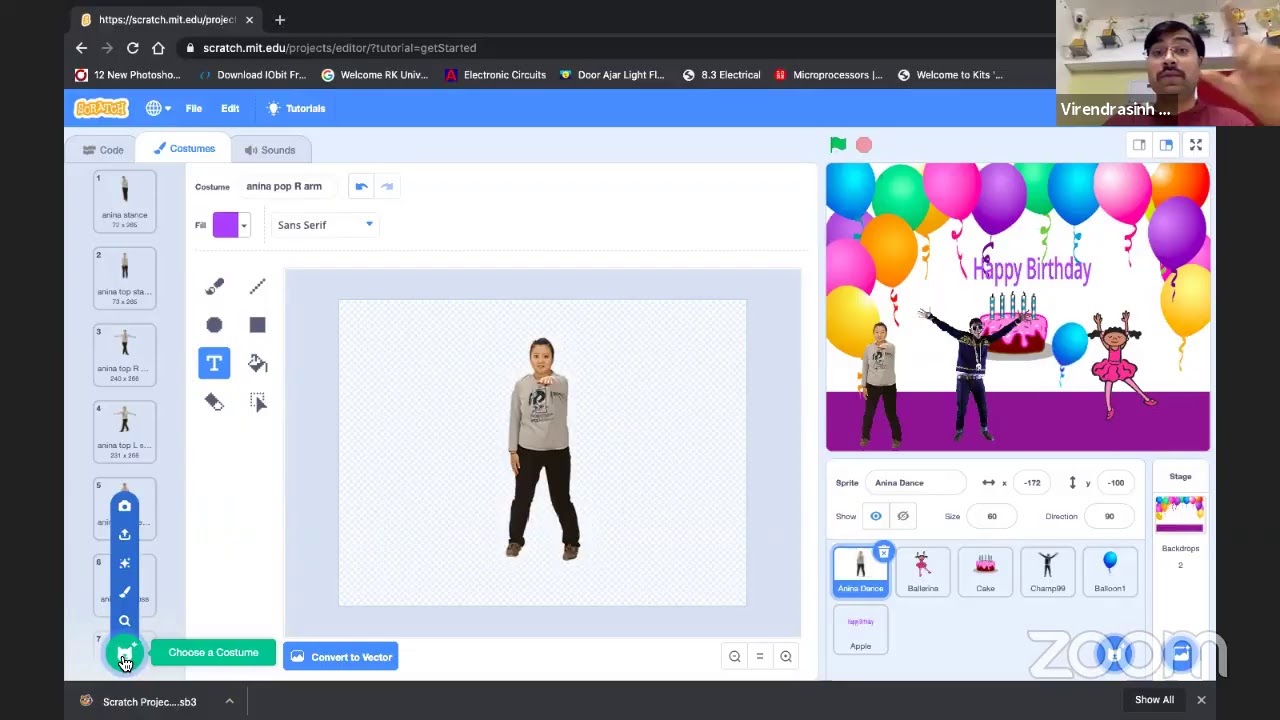Click the surprise costume sparkle icon

[x=125, y=564]
